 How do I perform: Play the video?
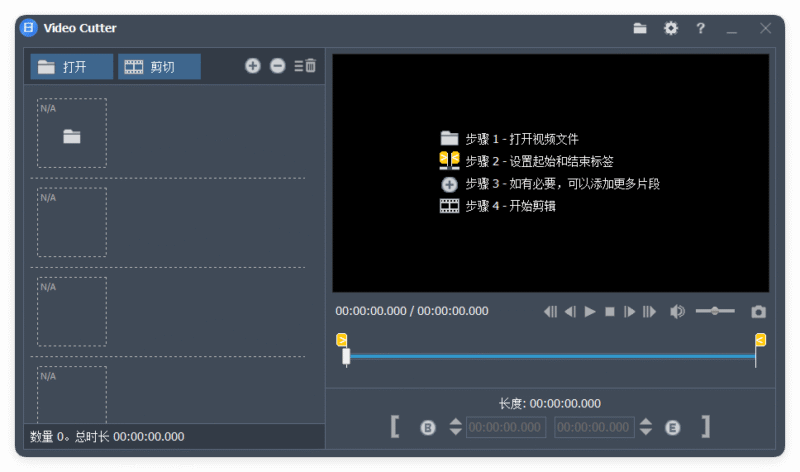[x=590, y=312]
